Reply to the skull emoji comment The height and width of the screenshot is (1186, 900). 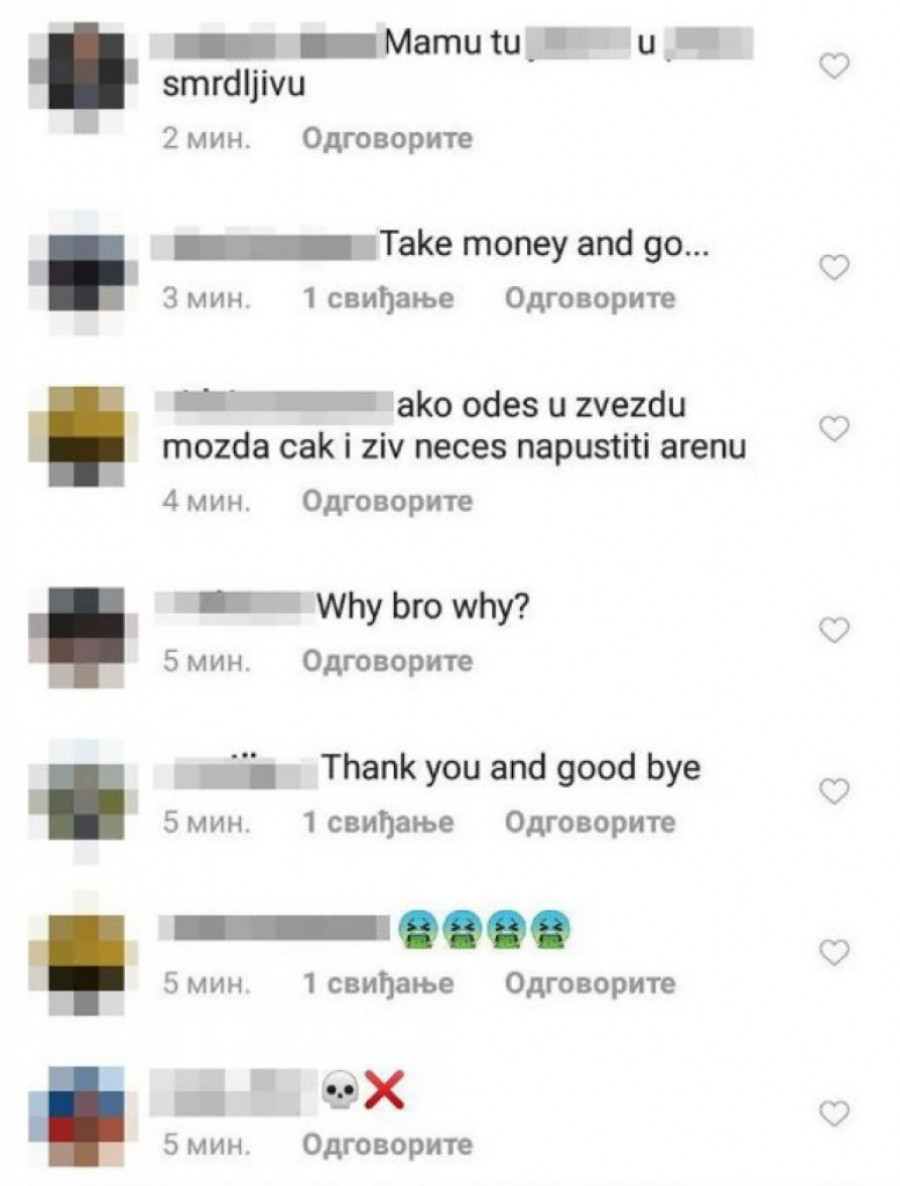coord(387,1144)
